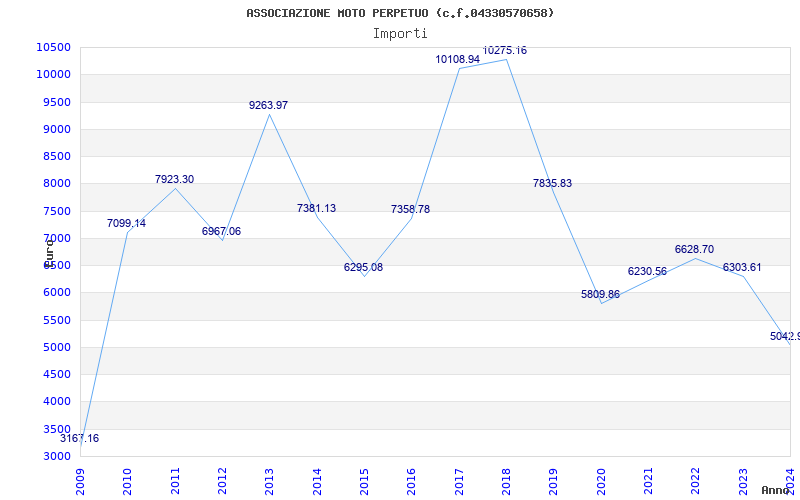Select the data label 7835.83
The height and width of the screenshot is (500, 800).
553,183
